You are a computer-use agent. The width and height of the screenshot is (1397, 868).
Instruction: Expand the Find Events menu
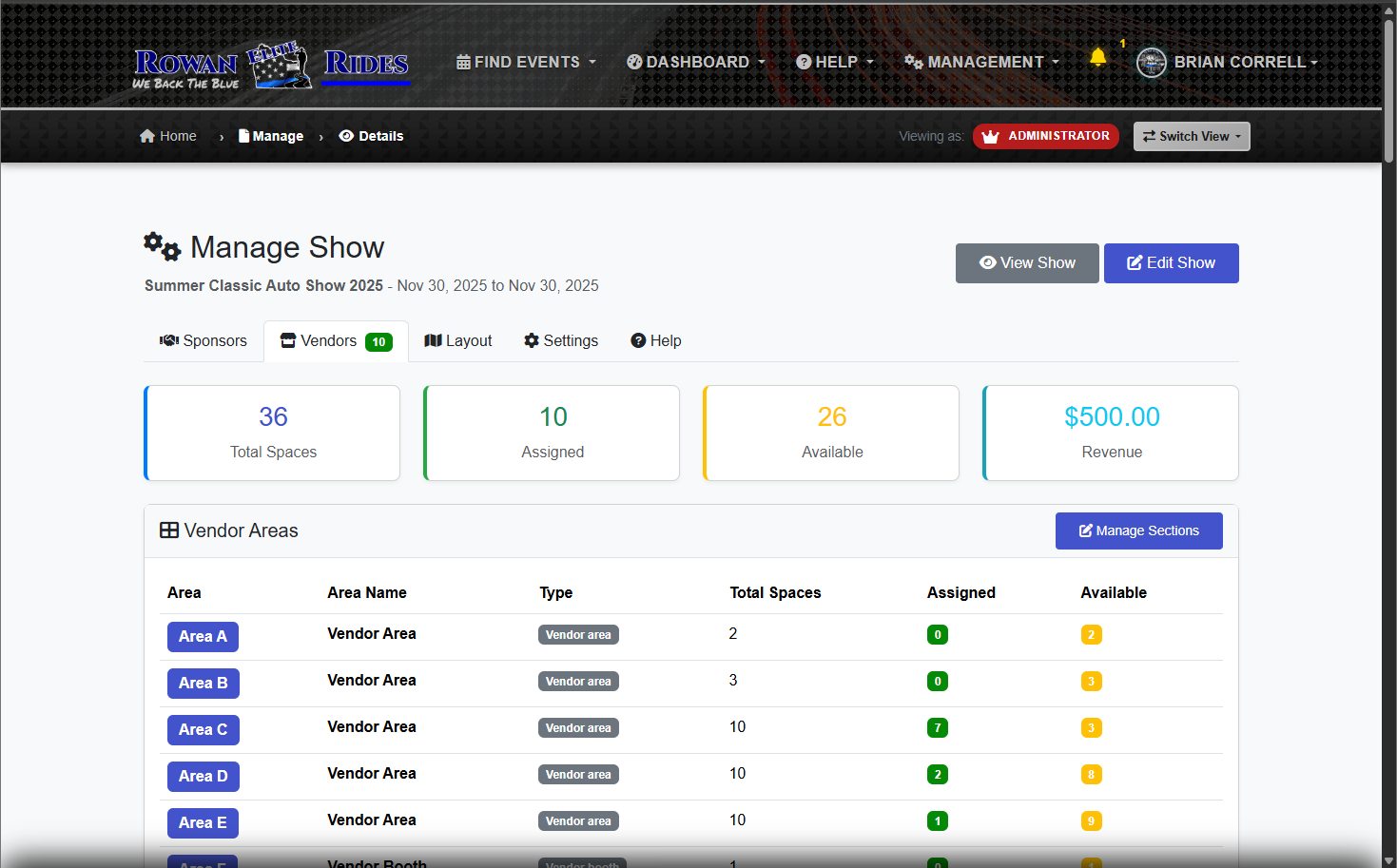pyautogui.click(x=525, y=61)
